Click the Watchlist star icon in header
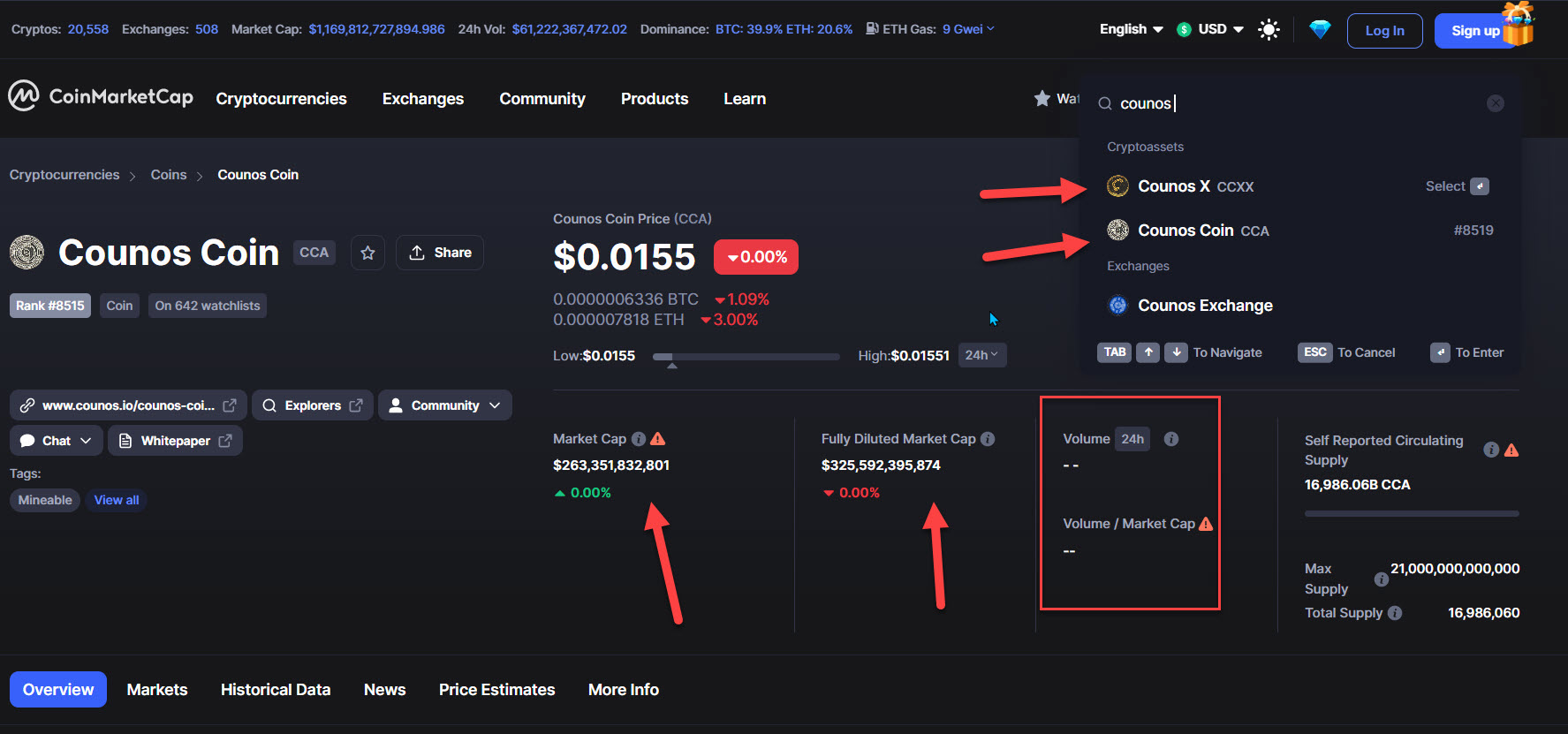This screenshot has width=1568, height=734. (1042, 98)
